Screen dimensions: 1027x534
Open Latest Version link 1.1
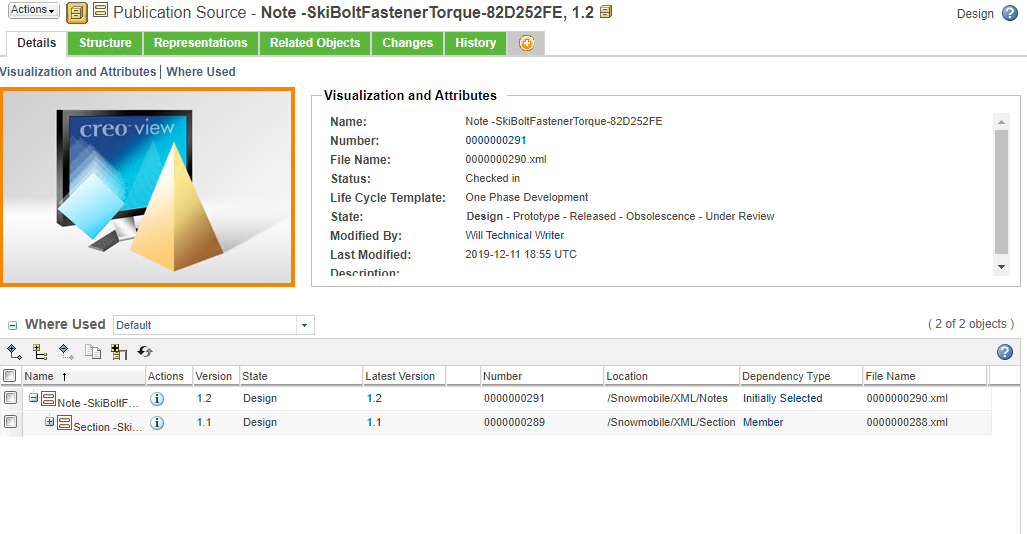point(374,423)
